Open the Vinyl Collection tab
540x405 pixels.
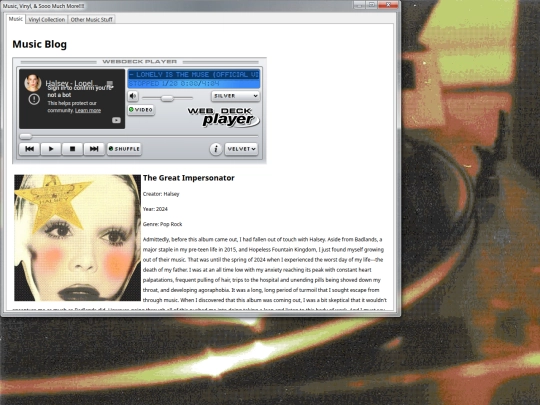click(x=46, y=20)
